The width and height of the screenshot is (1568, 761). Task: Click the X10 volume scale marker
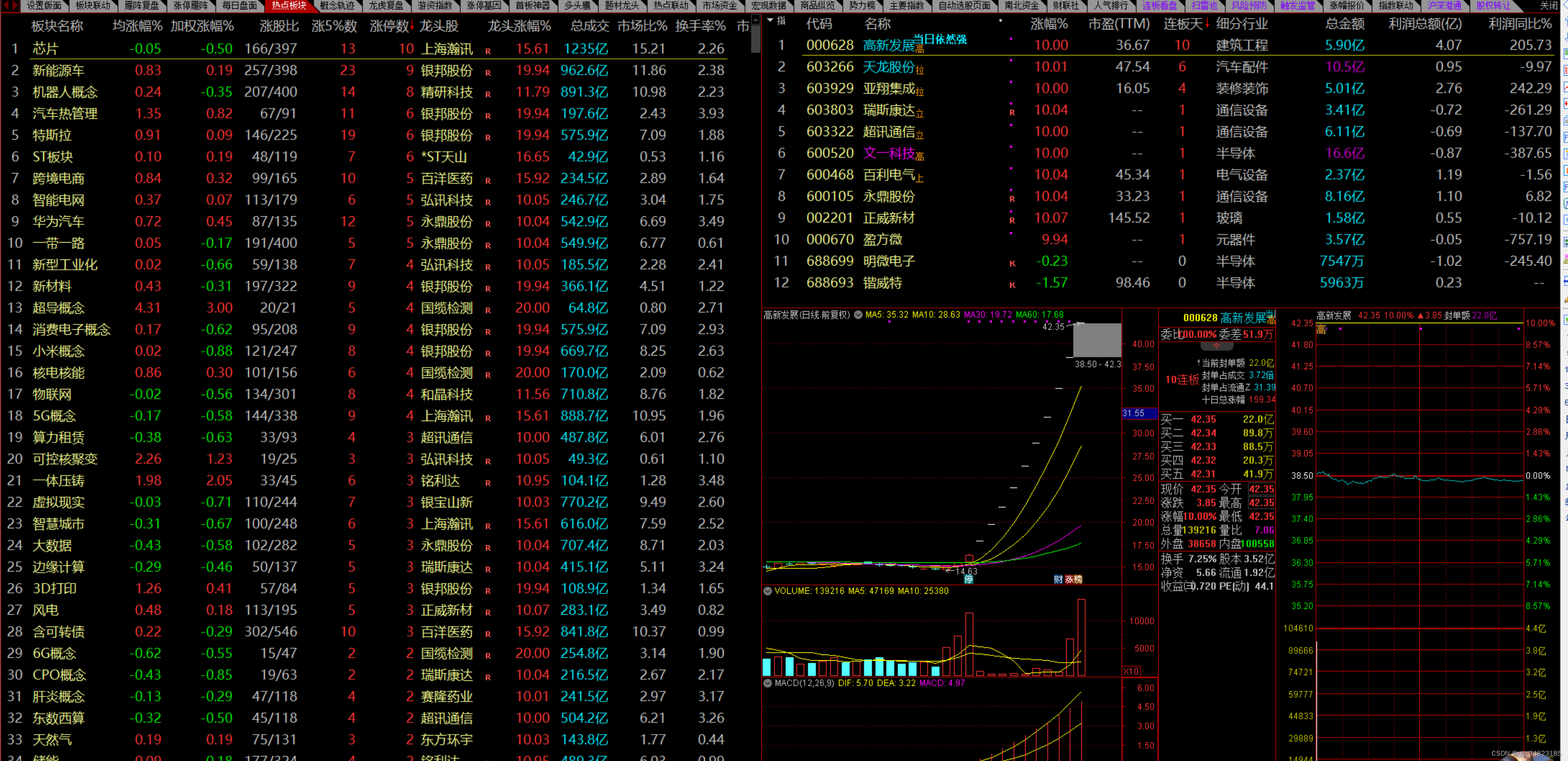pyautogui.click(x=1131, y=671)
